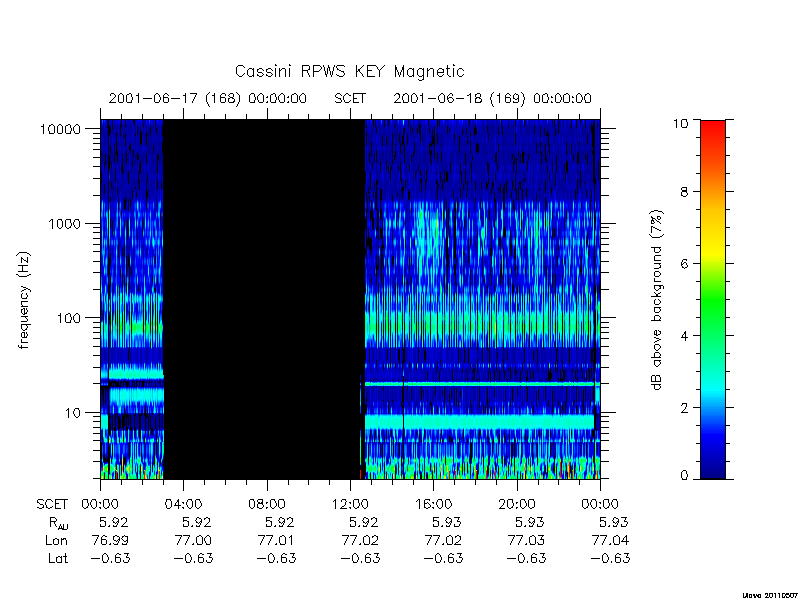800x600 pixels.
Task: Click the longitude value '77.04'
Action: click(610, 540)
